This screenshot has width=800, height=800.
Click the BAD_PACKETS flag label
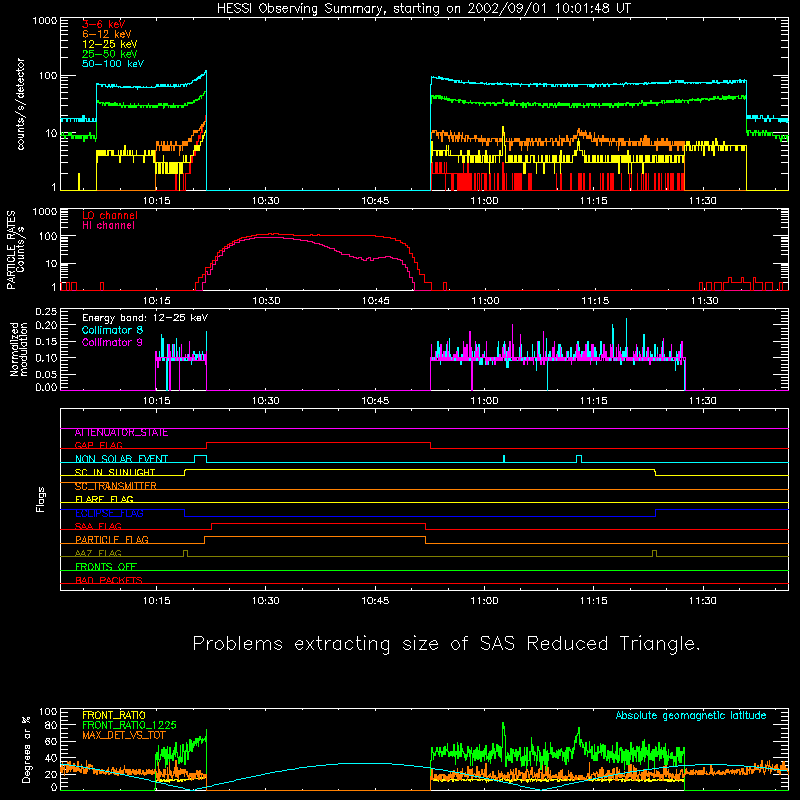click(x=109, y=581)
